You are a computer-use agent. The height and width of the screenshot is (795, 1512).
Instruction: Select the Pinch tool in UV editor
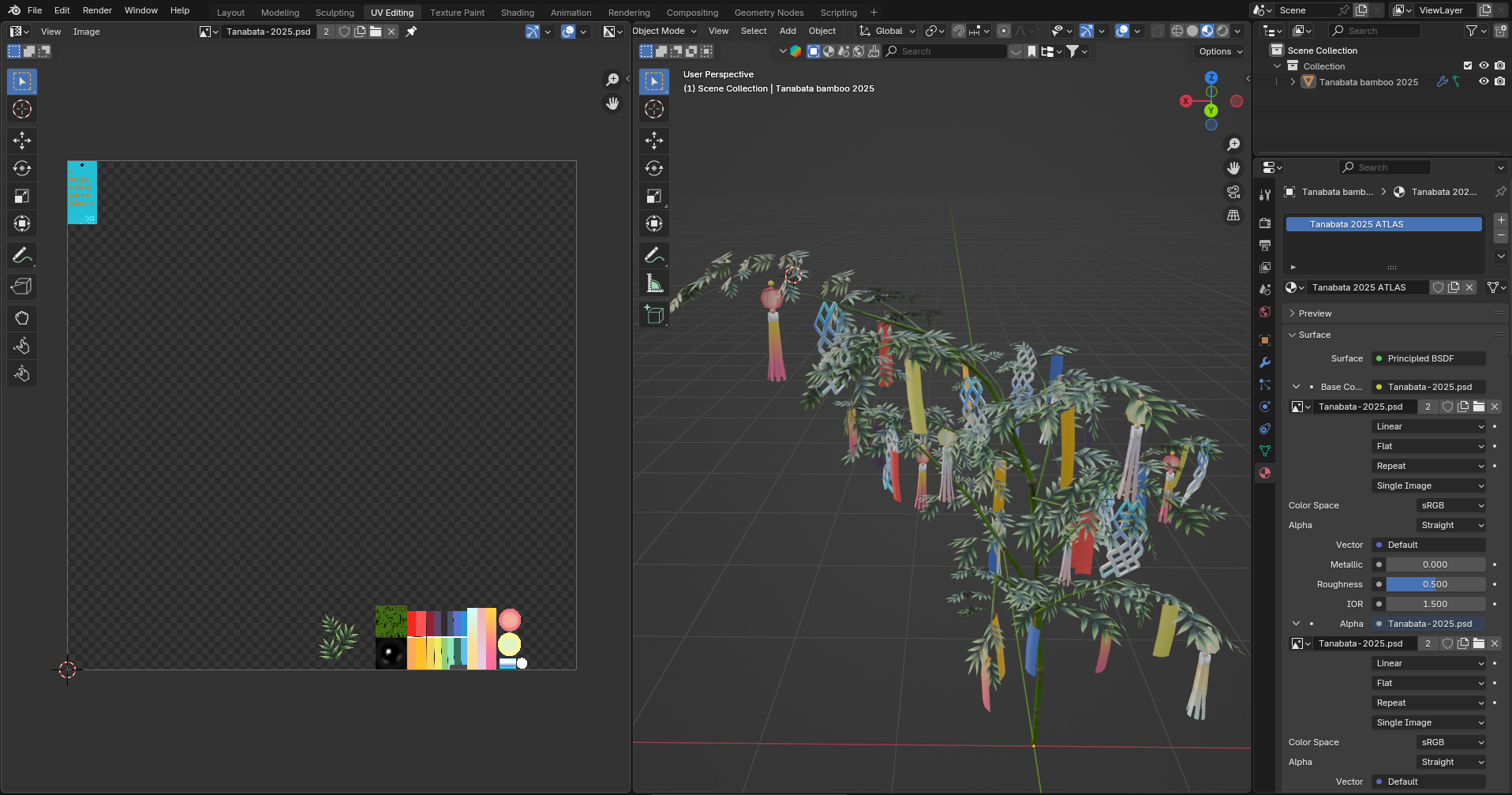(22, 373)
